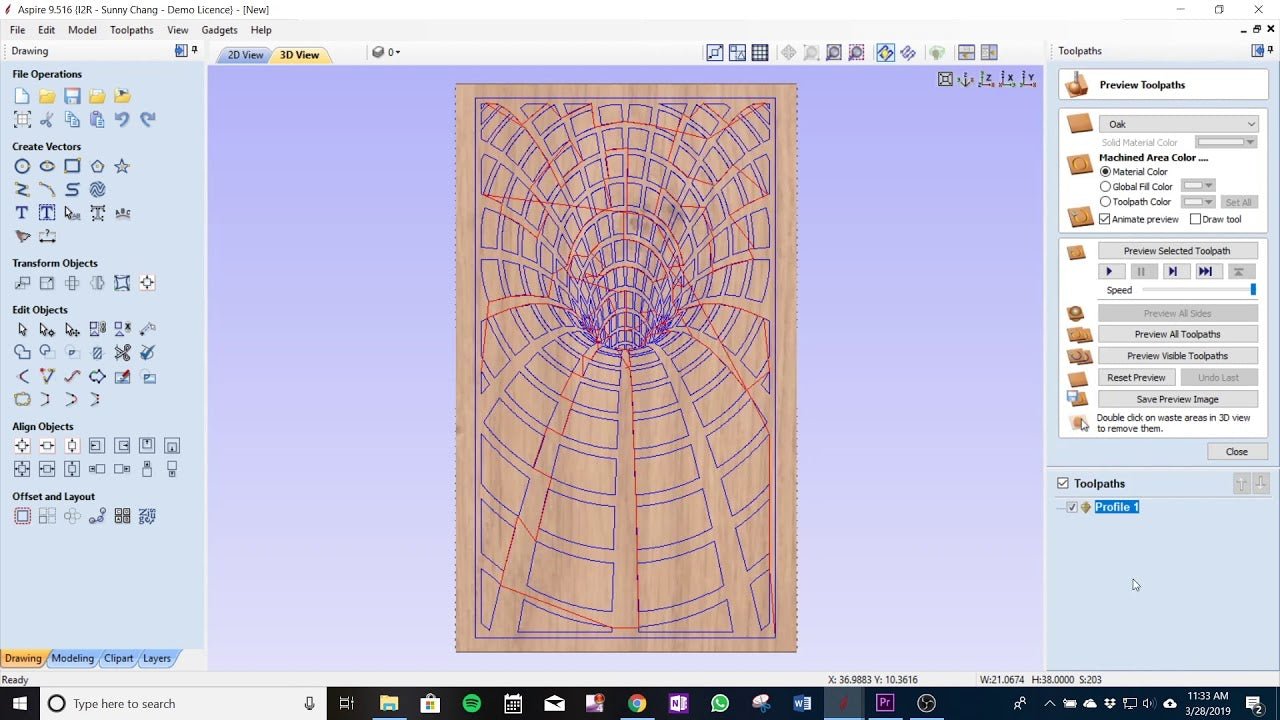Open the Gadgets menu

[219, 30]
